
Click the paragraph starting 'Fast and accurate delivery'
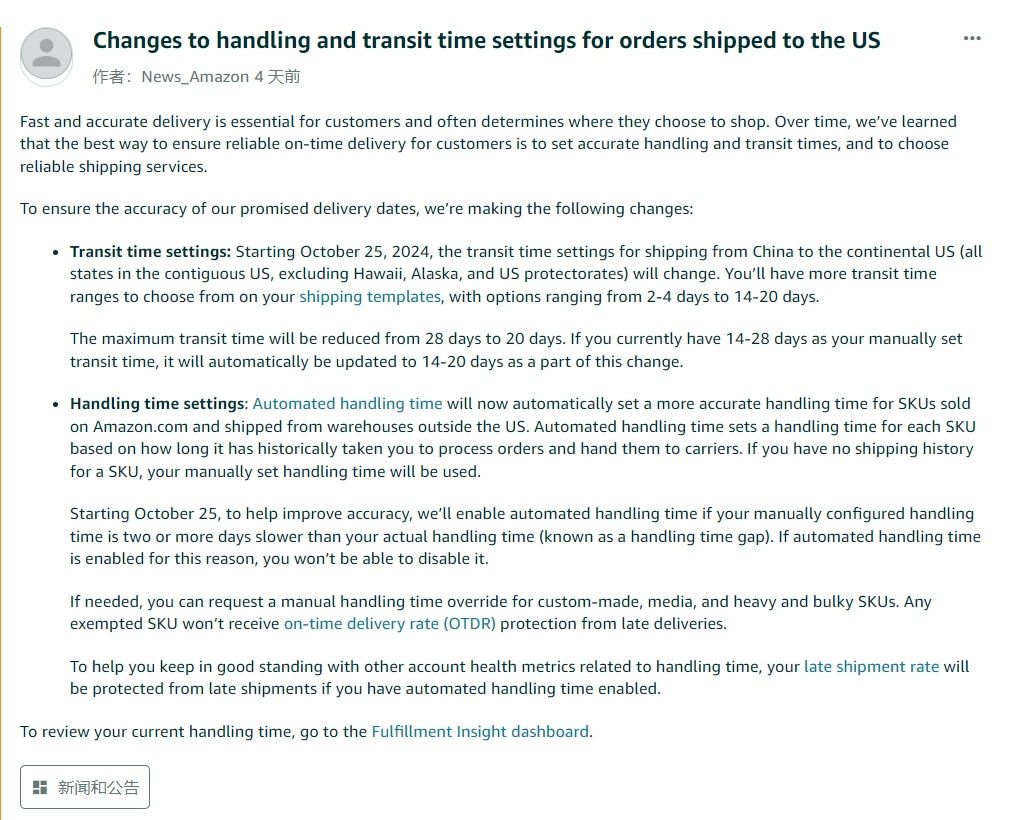coord(488,144)
